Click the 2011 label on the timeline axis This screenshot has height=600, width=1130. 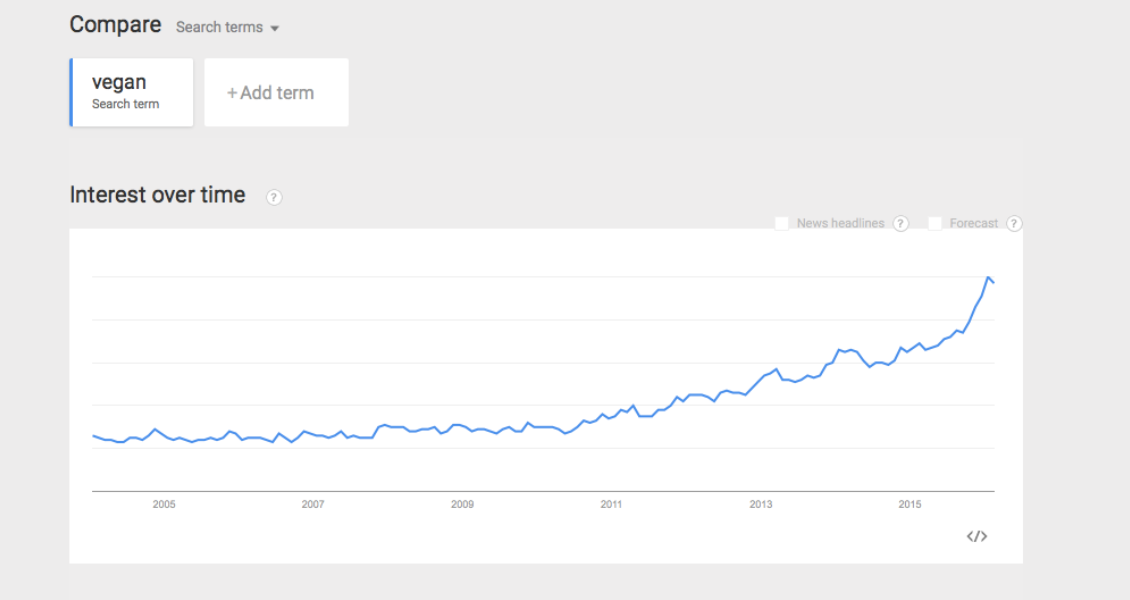(x=611, y=504)
